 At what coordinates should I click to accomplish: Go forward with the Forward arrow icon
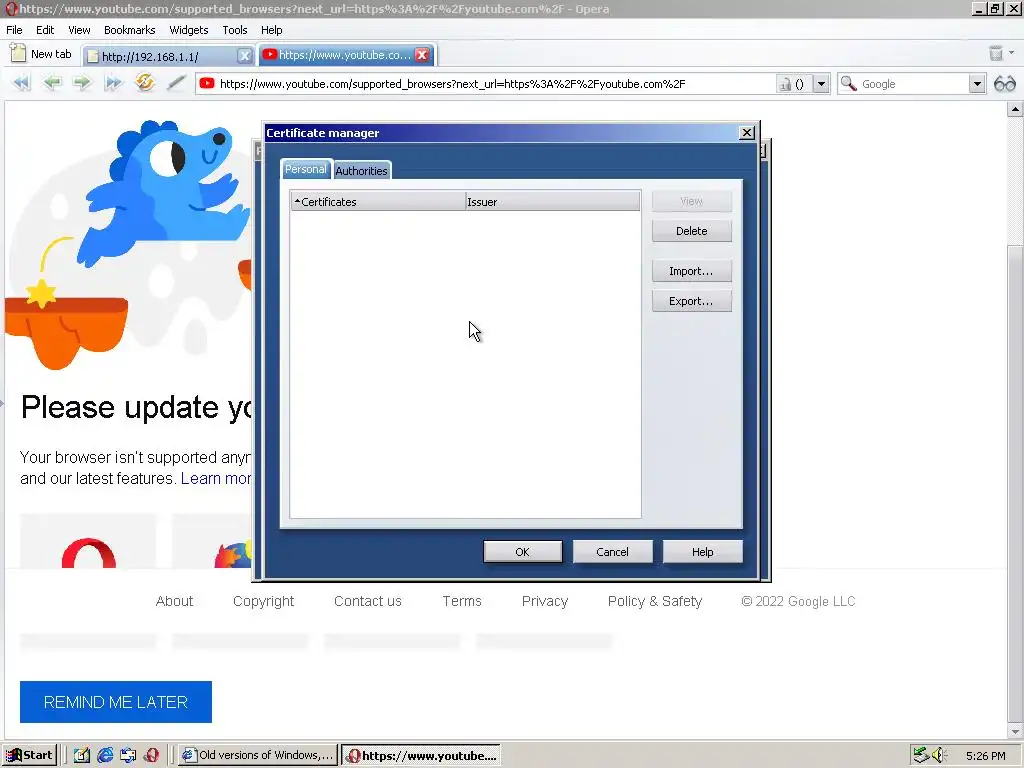[x=82, y=83]
